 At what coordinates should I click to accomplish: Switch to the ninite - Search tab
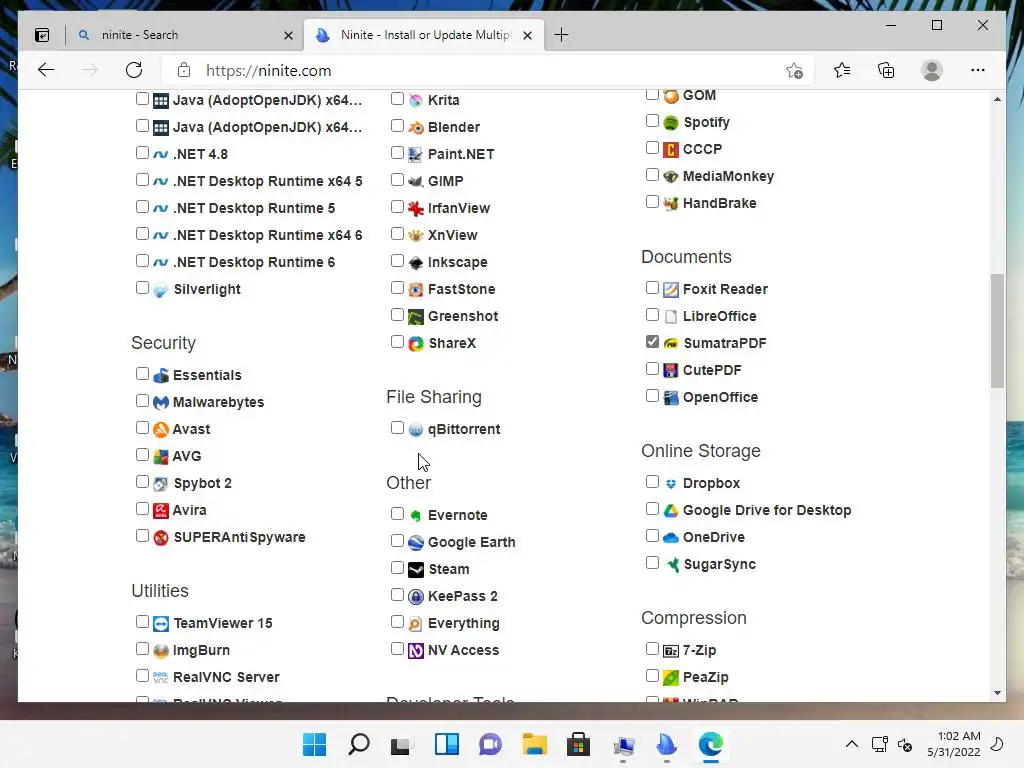click(x=185, y=35)
